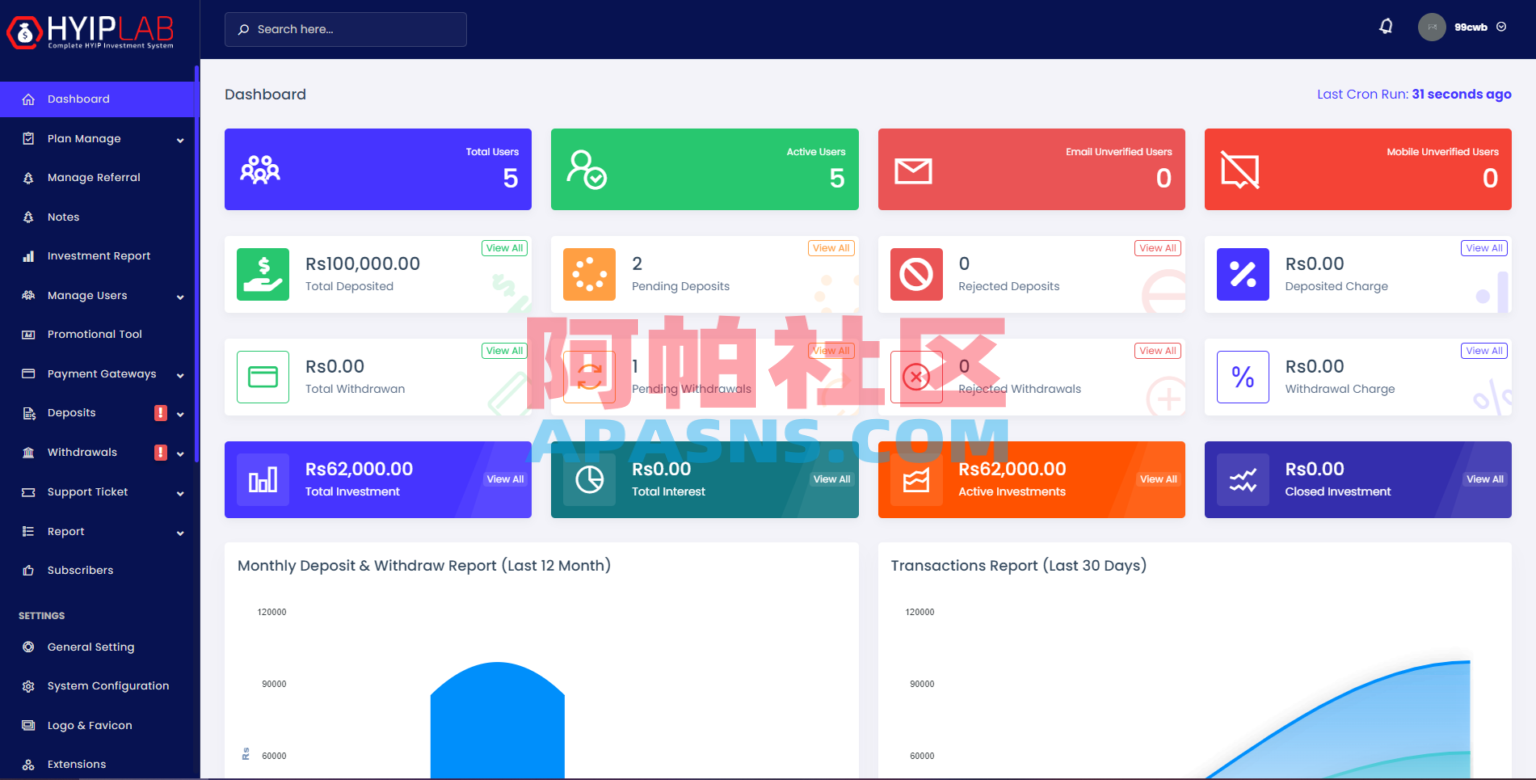Click View All on Pending Deposits
The width and height of the screenshot is (1536, 780).
(x=831, y=247)
